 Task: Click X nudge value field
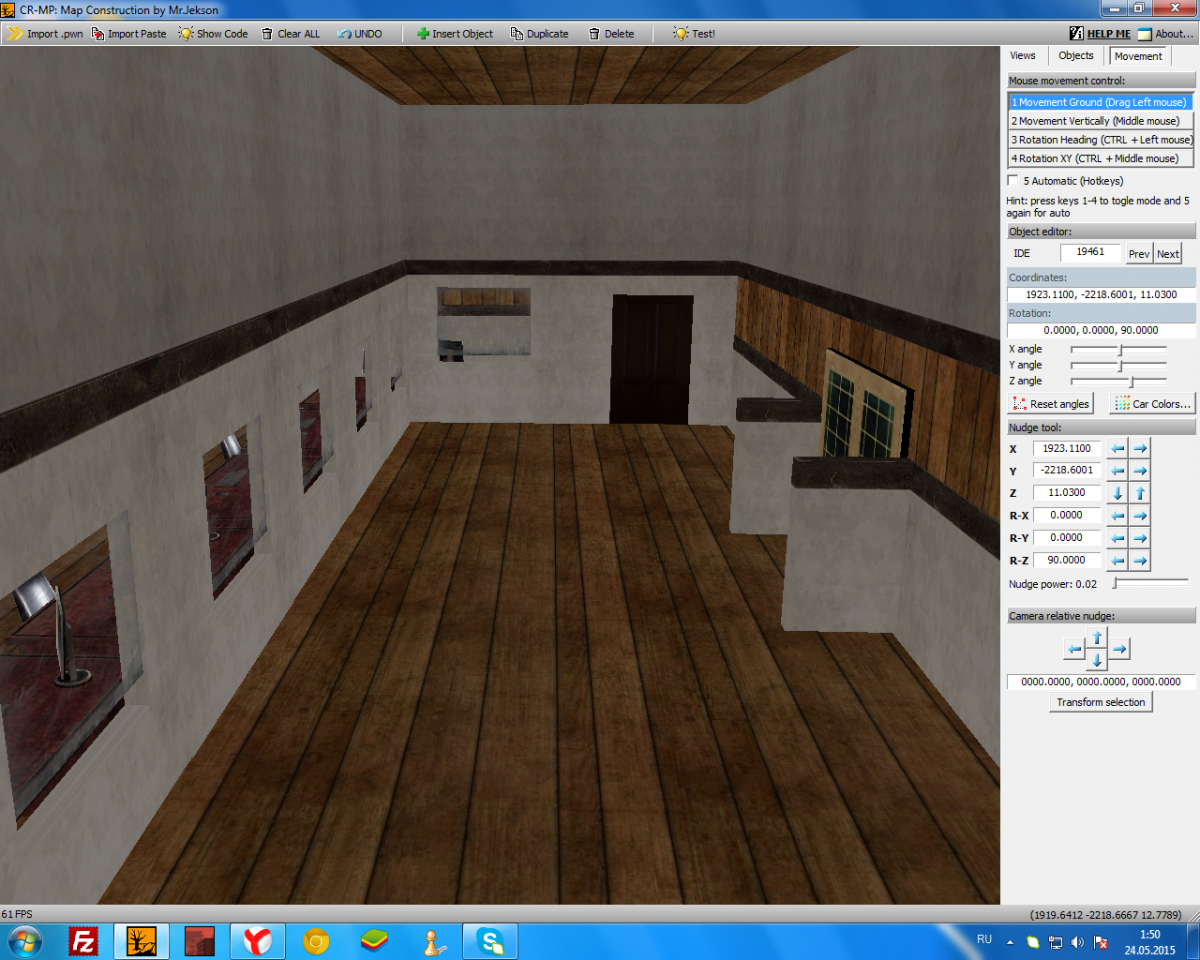click(1067, 449)
